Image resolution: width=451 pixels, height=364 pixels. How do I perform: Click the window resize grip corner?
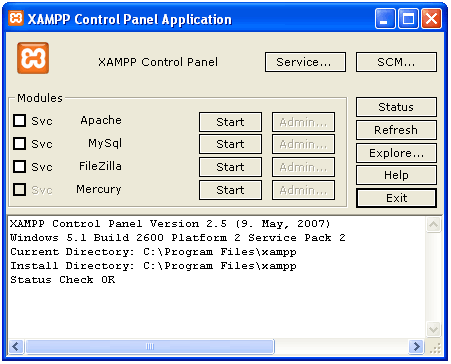point(435,348)
